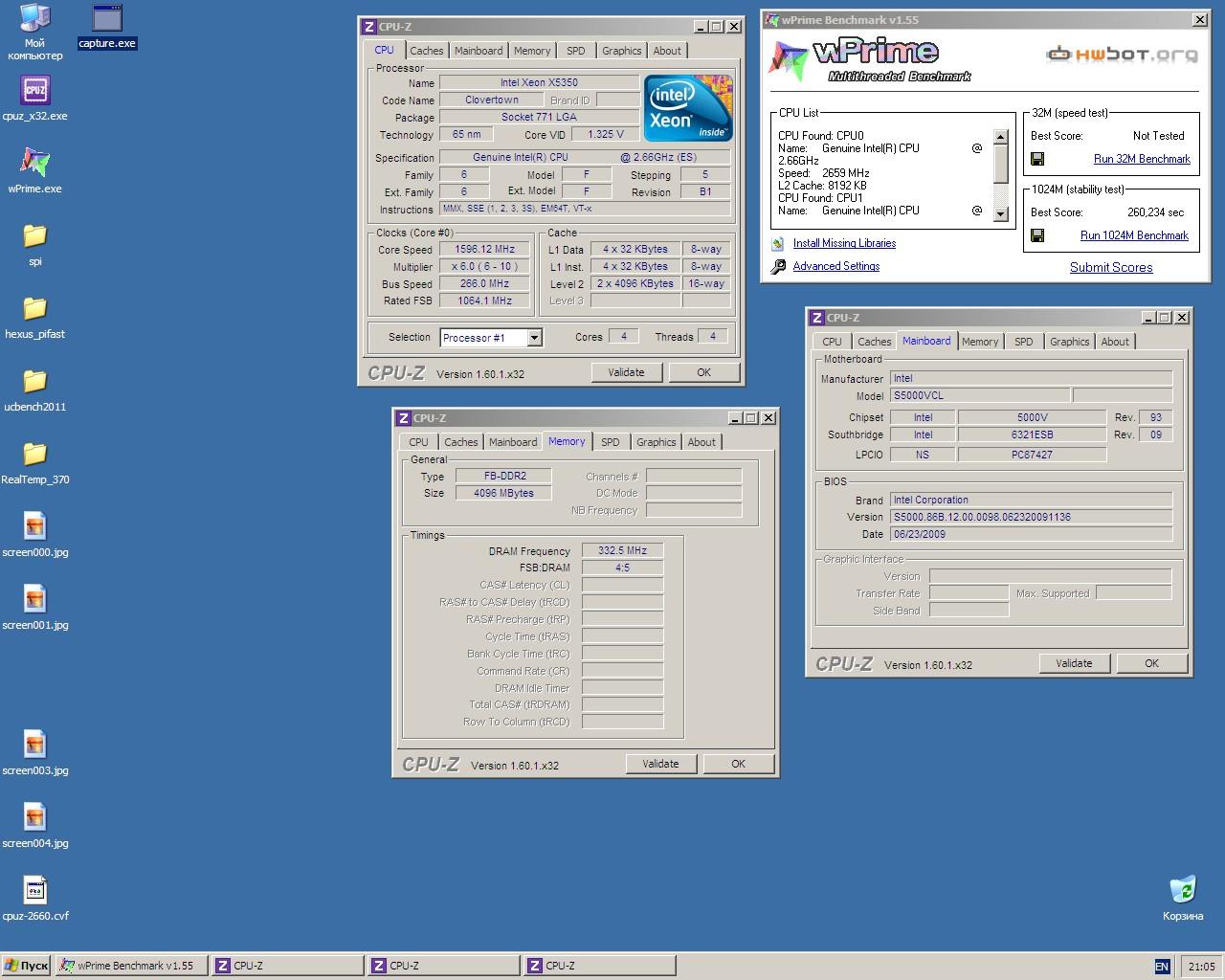Open Processor #1 selection dropdown
Screen dimensions: 1225x980
click(x=535, y=337)
